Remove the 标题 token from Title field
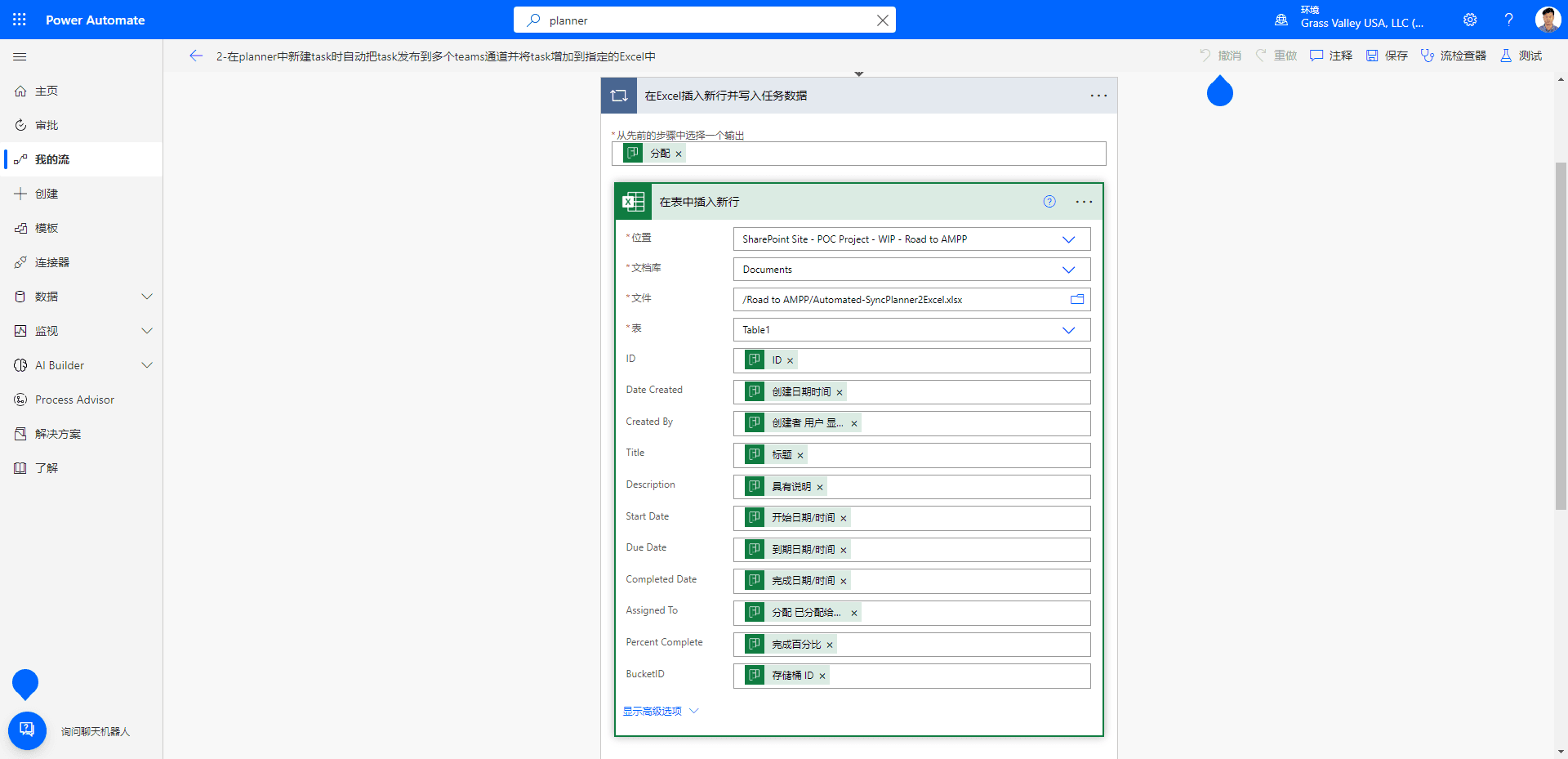The image size is (1568, 759). [x=800, y=456]
